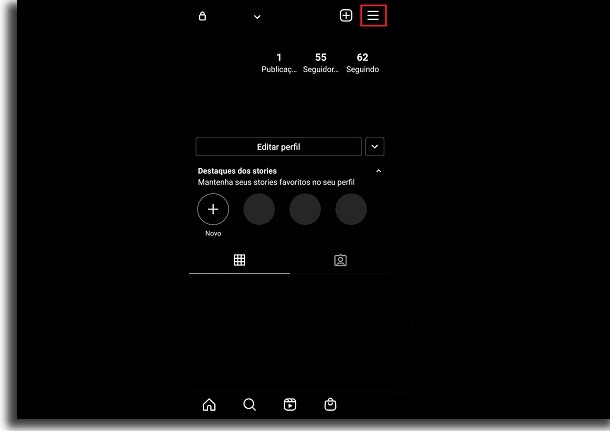
Task: Open the hamburger menu icon
Action: pos(373,16)
